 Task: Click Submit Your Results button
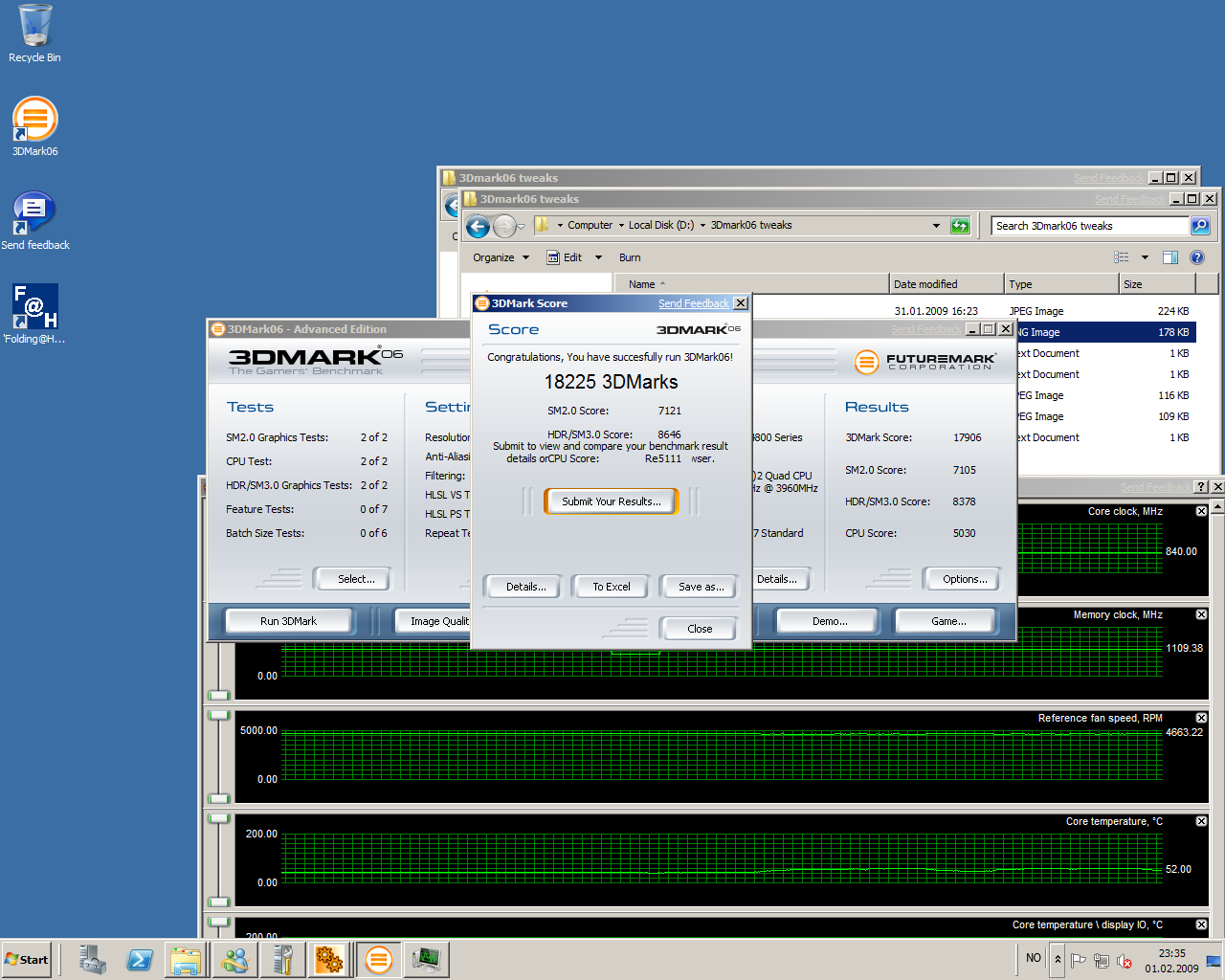tap(611, 501)
